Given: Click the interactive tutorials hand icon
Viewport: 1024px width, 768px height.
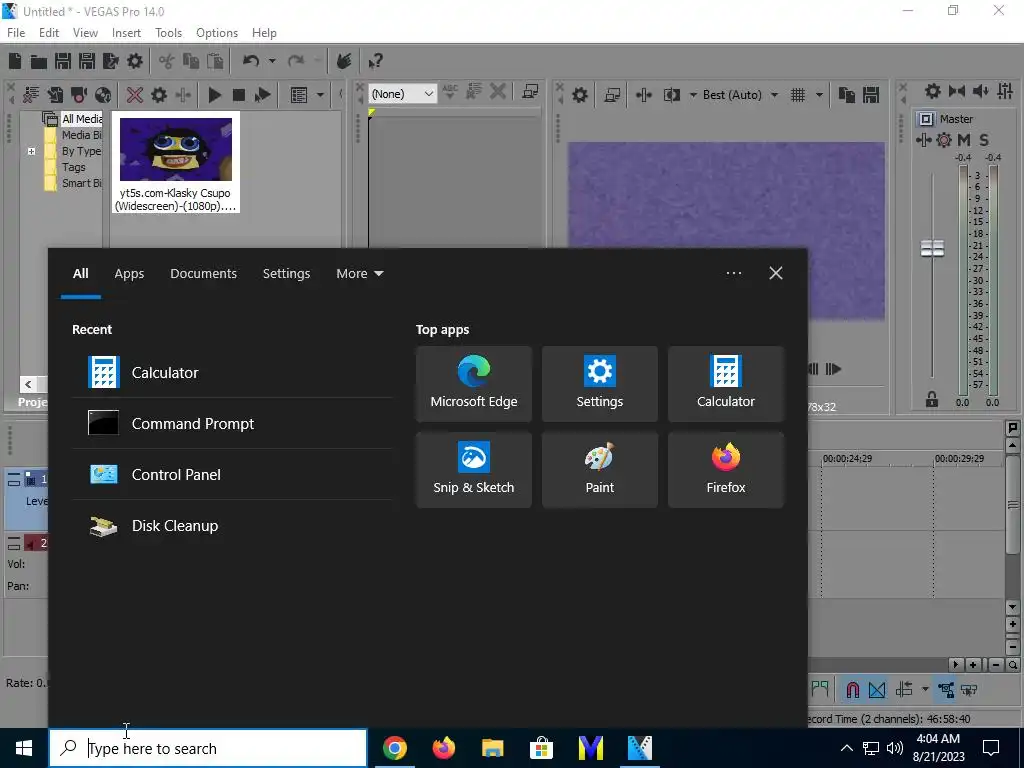Looking at the screenshot, I should [344, 61].
